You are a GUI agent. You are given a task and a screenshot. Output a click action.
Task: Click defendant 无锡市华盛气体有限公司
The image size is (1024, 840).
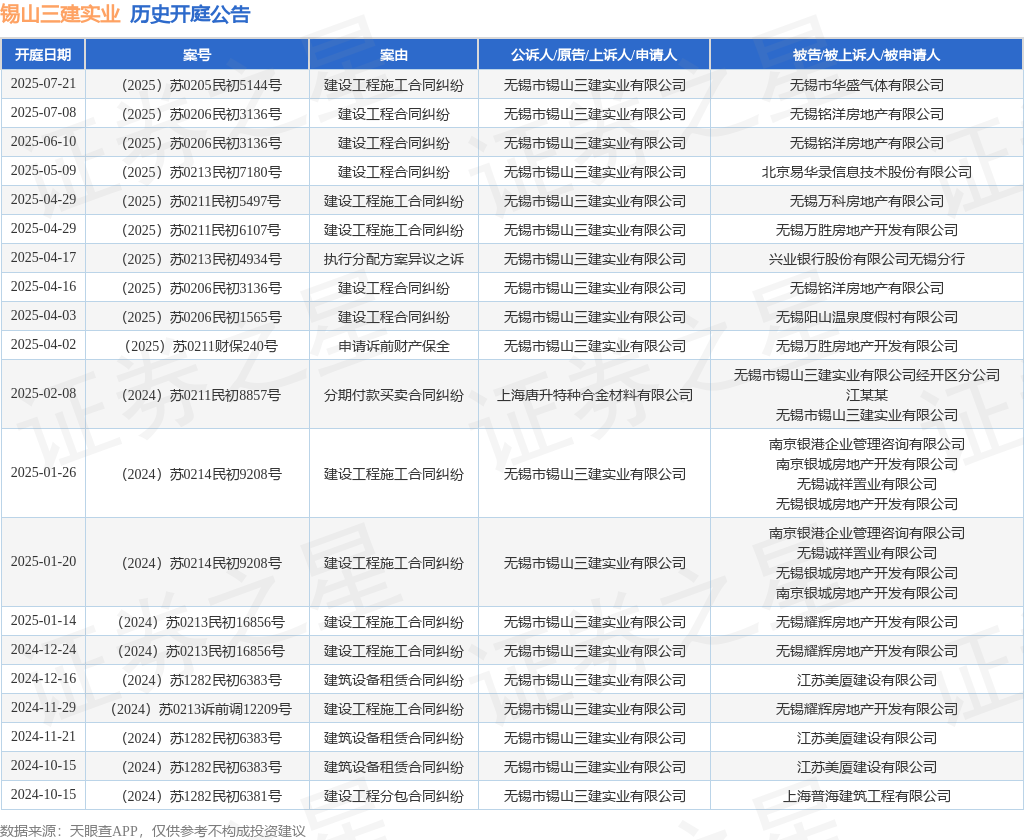point(867,85)
